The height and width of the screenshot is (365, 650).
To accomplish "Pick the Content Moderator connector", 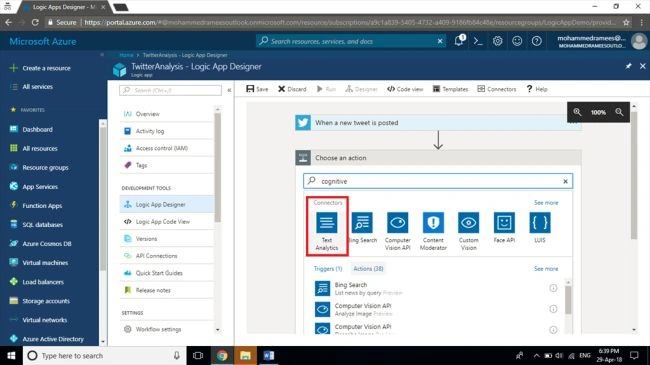I will point(433,231).
